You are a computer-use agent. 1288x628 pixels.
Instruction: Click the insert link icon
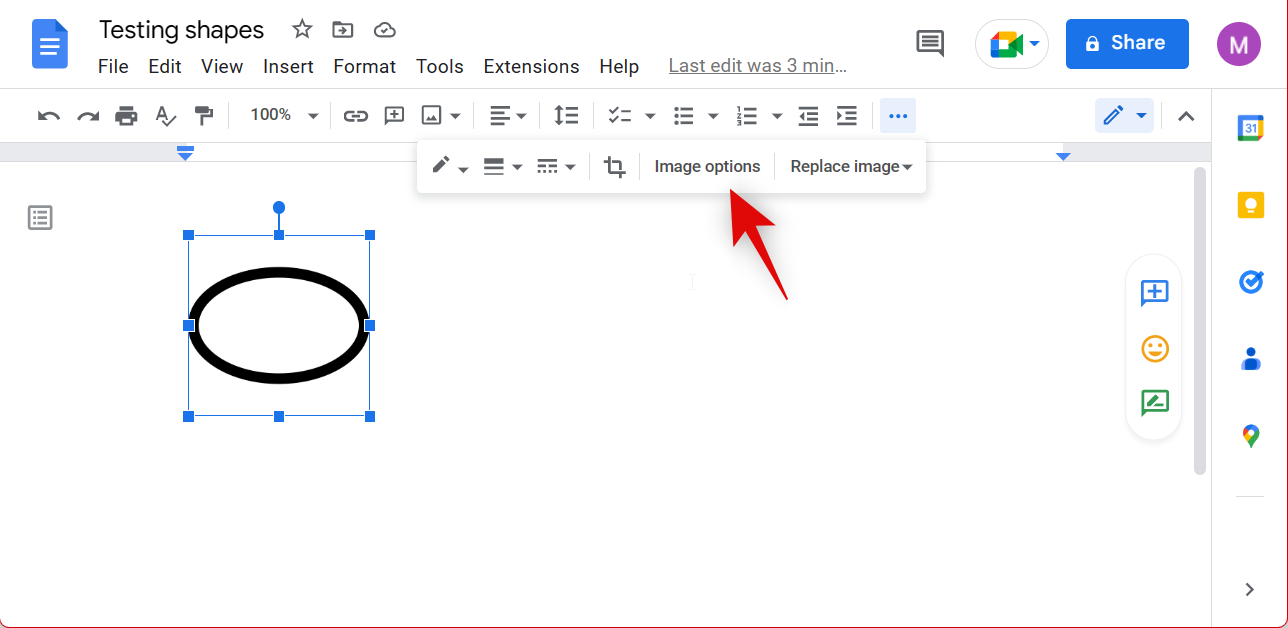pyautogui.click(x=355, y=116)
